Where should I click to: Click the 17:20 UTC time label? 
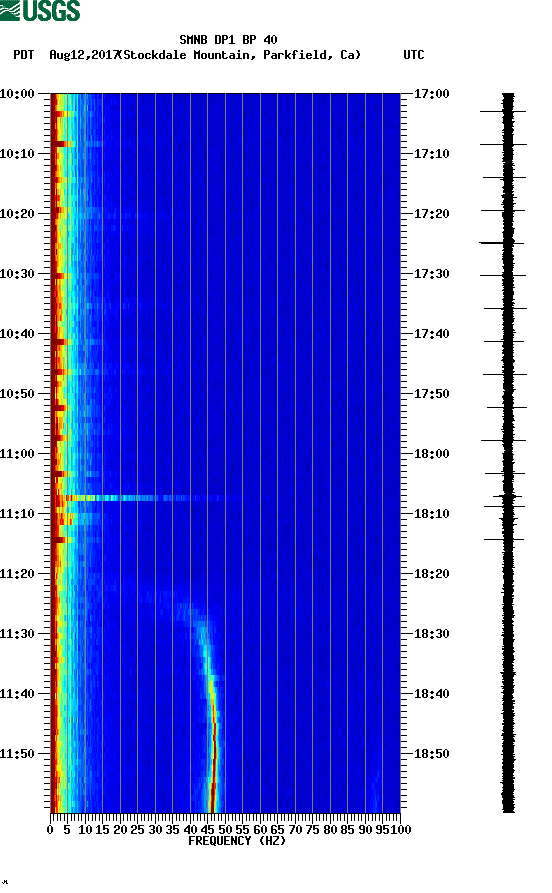431,214
